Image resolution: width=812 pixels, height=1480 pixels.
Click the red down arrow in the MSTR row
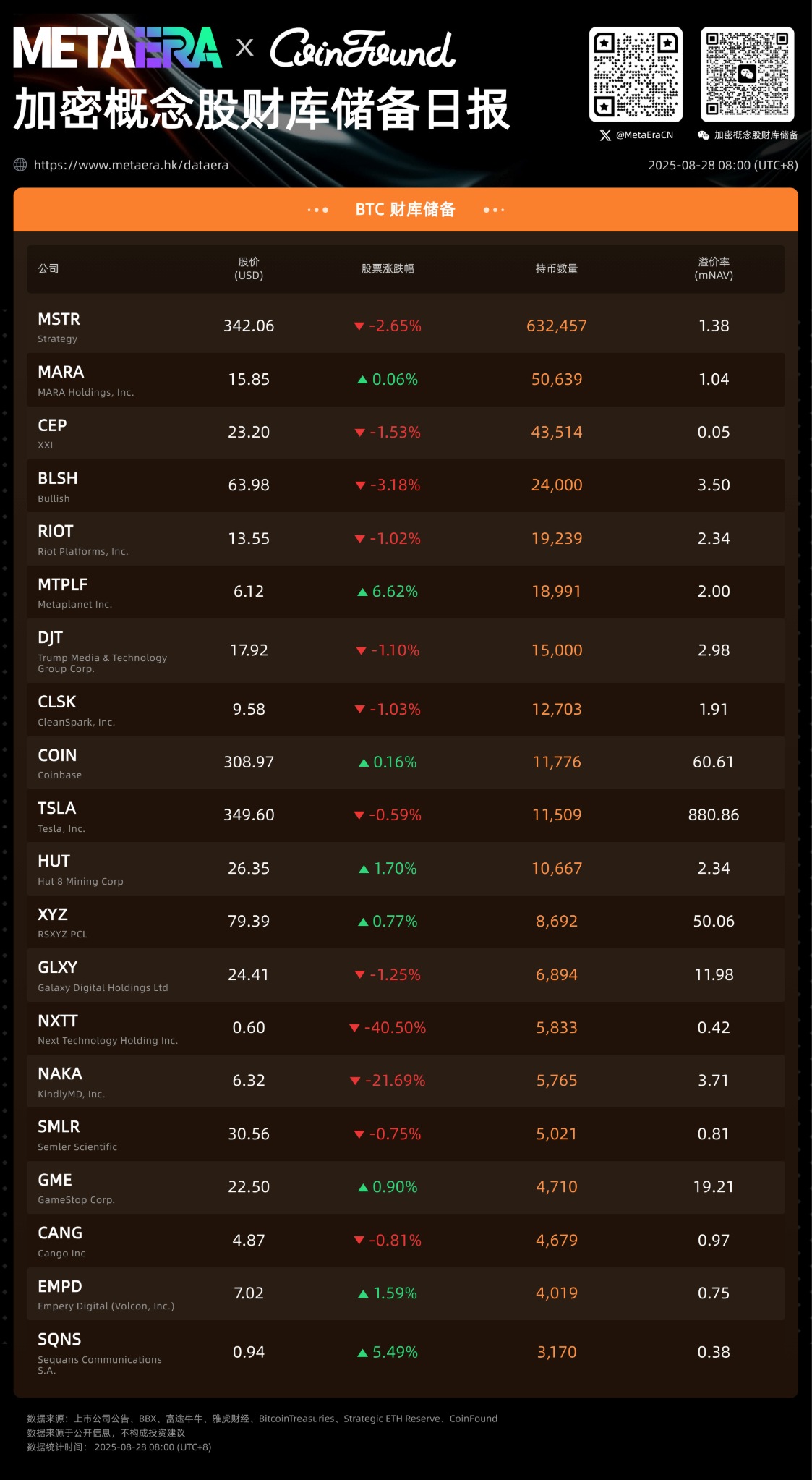359,326
